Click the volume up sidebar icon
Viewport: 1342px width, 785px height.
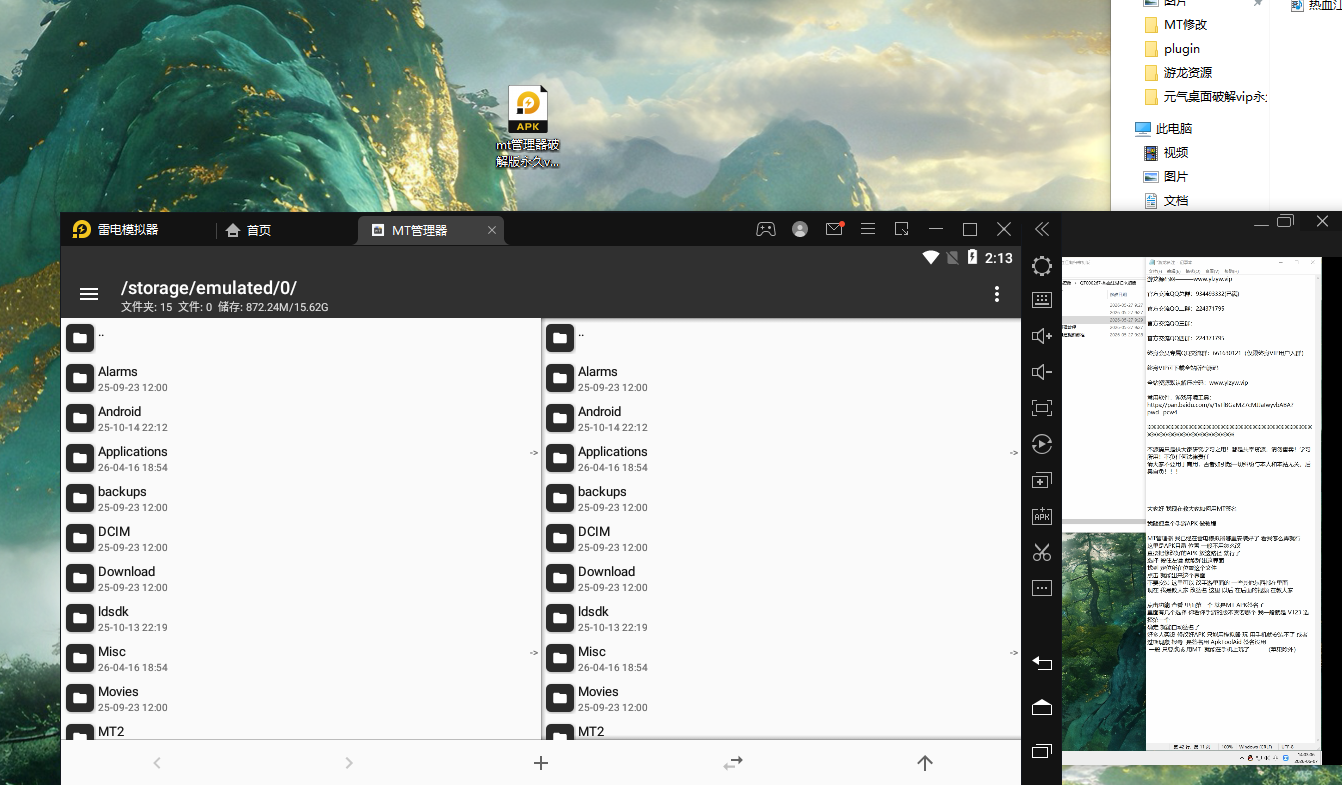point(1042,336)
